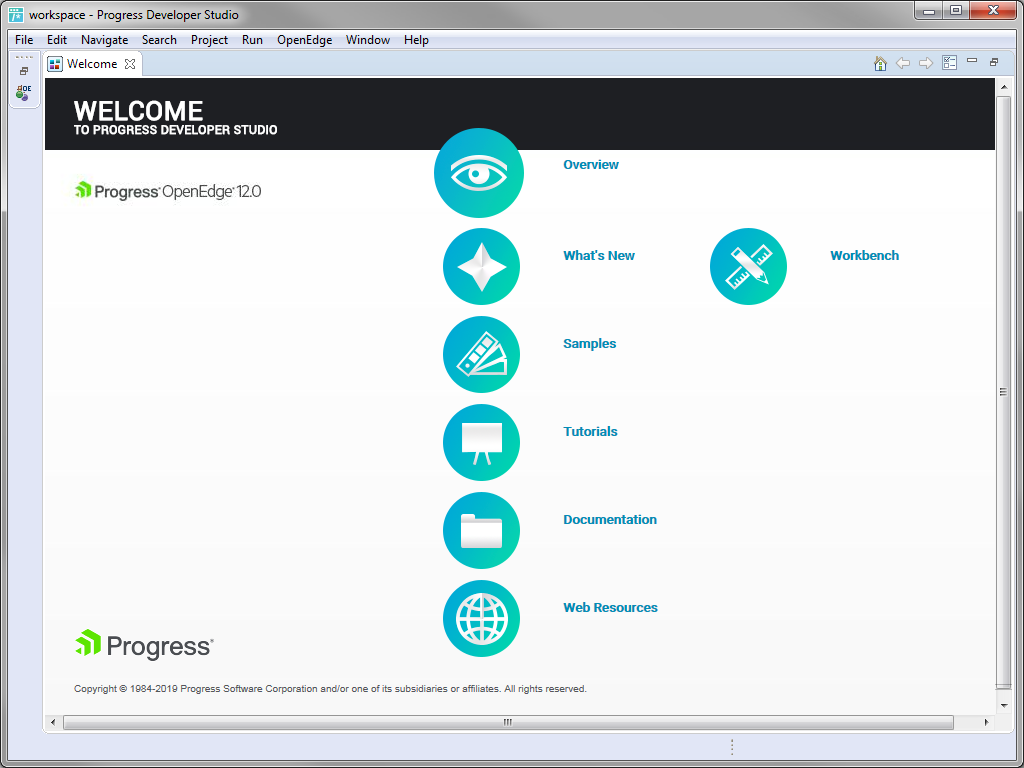Image resolution: width=1024 pixels, height=768 pixels.
Task: Open the Project menu
Action: point(210,40)
